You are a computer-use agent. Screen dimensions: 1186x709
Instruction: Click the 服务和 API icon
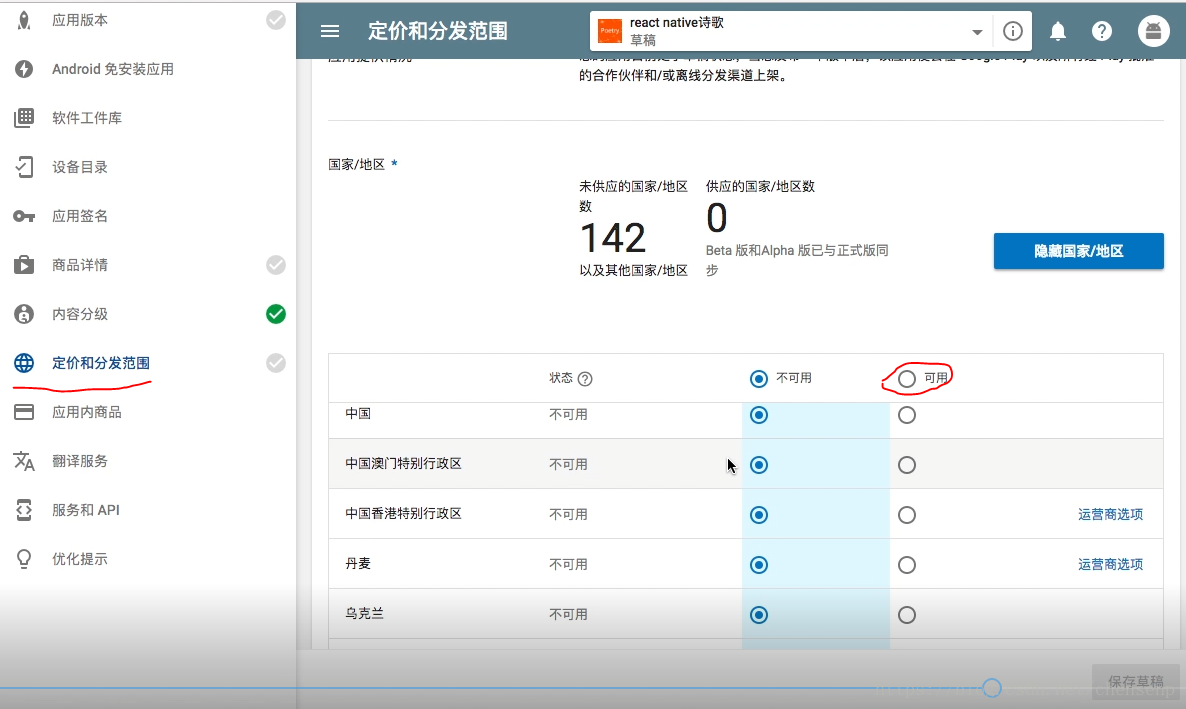[x=24, y=510]
